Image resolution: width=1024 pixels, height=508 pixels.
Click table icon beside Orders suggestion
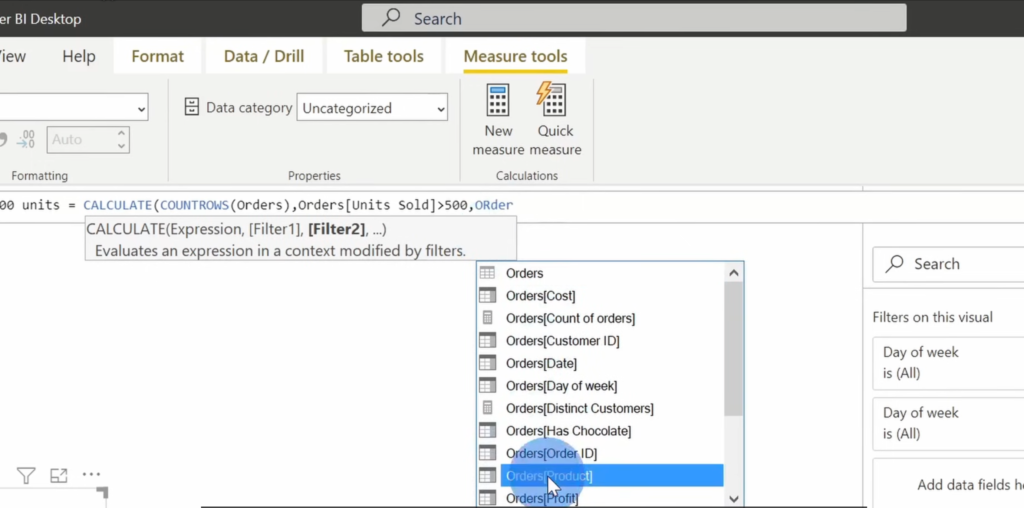click(x=487, y=273)
